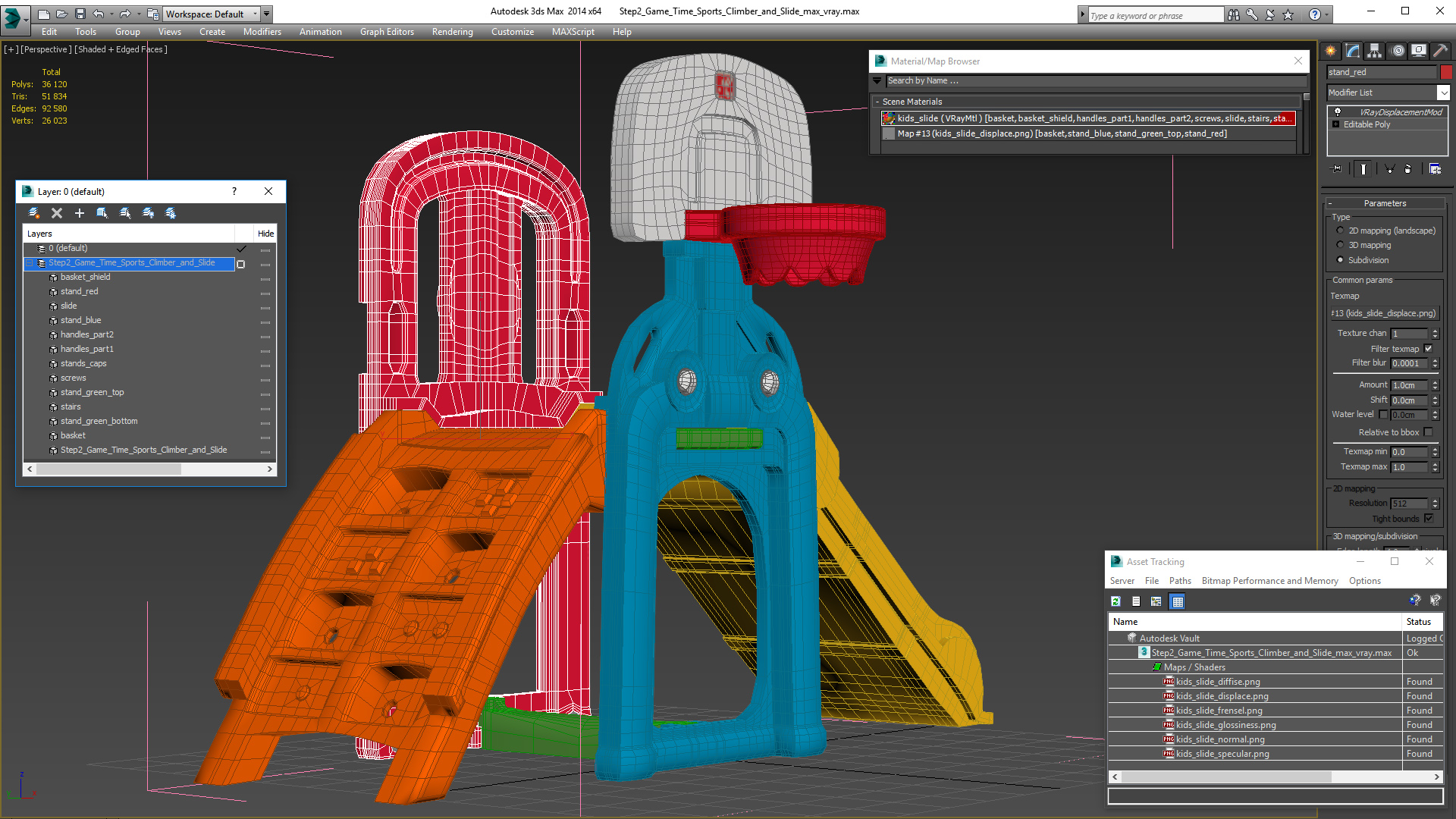Open the Motion command panel tab
This screenshot has height=819, width=1456.
point(1398,51)
